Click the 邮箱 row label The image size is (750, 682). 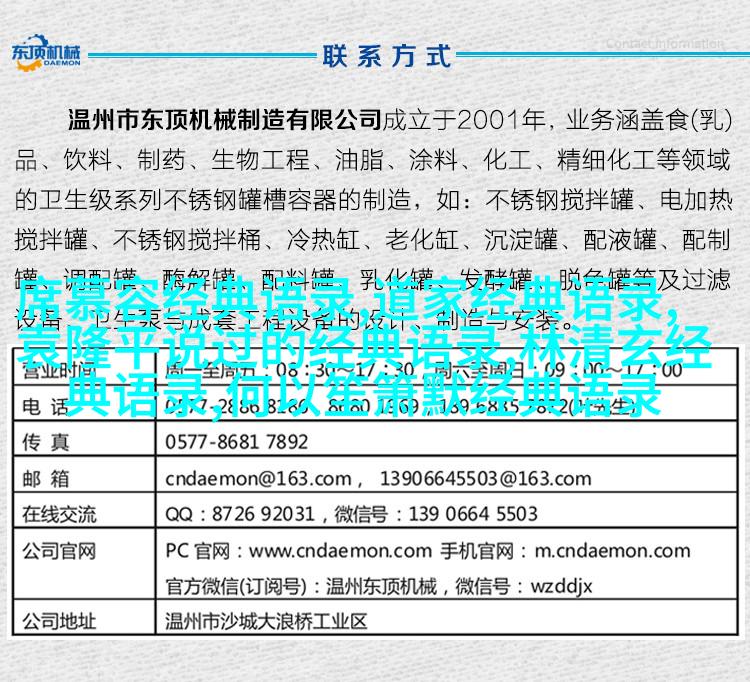tap(46, 478)
